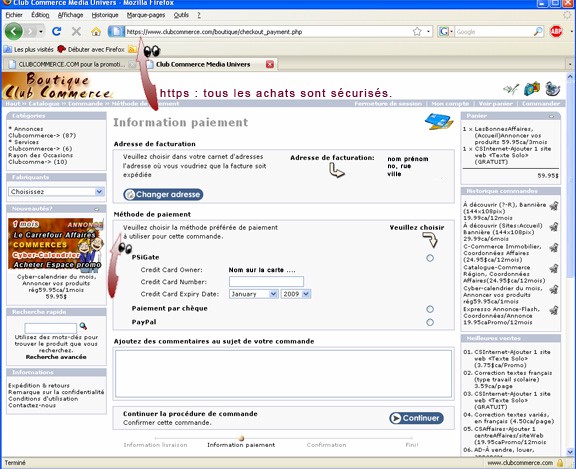Viewport: 576px width, 469px height.
Task: Click the Adblock Plus ABP icon
Action: tap(556, 32)
